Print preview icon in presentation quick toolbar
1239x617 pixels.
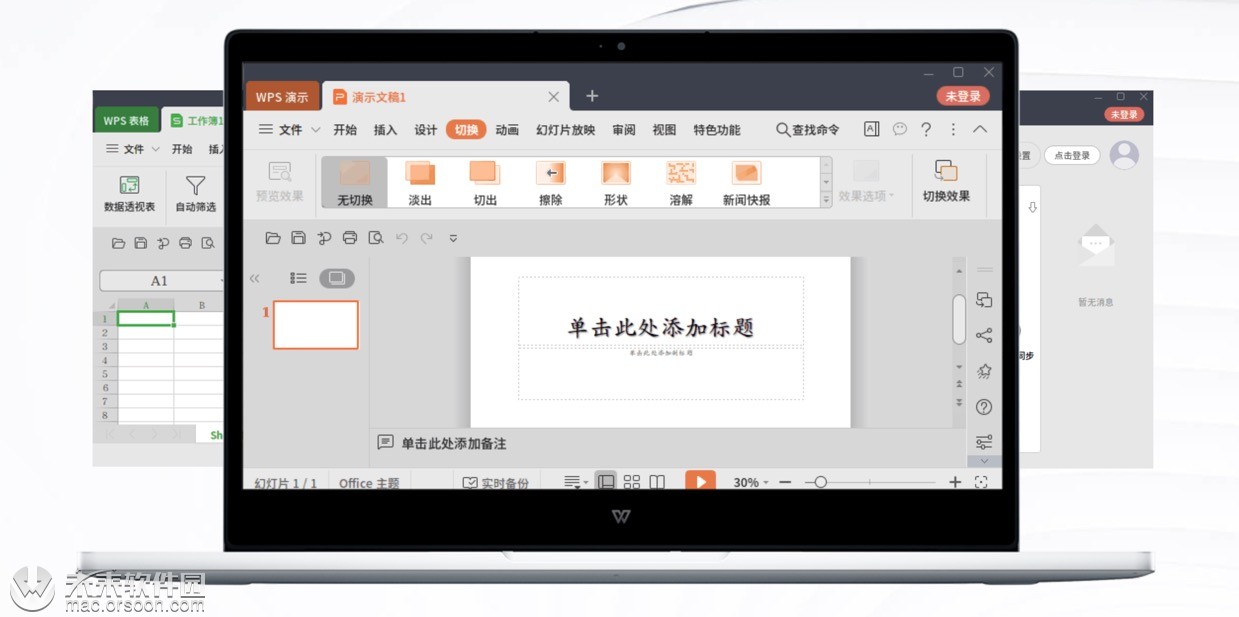[x=375, y=238]
